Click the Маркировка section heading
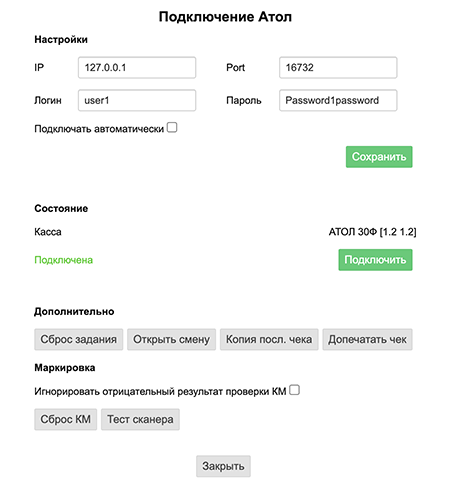Viewport: 450px width, 494px height. 65,368
